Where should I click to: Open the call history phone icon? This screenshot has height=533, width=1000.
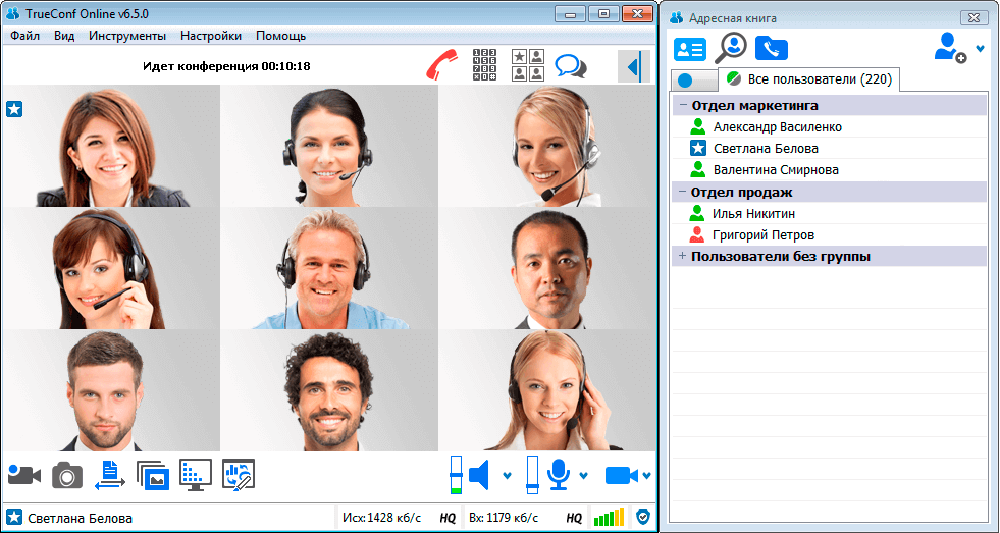click(x=771, y=48)
